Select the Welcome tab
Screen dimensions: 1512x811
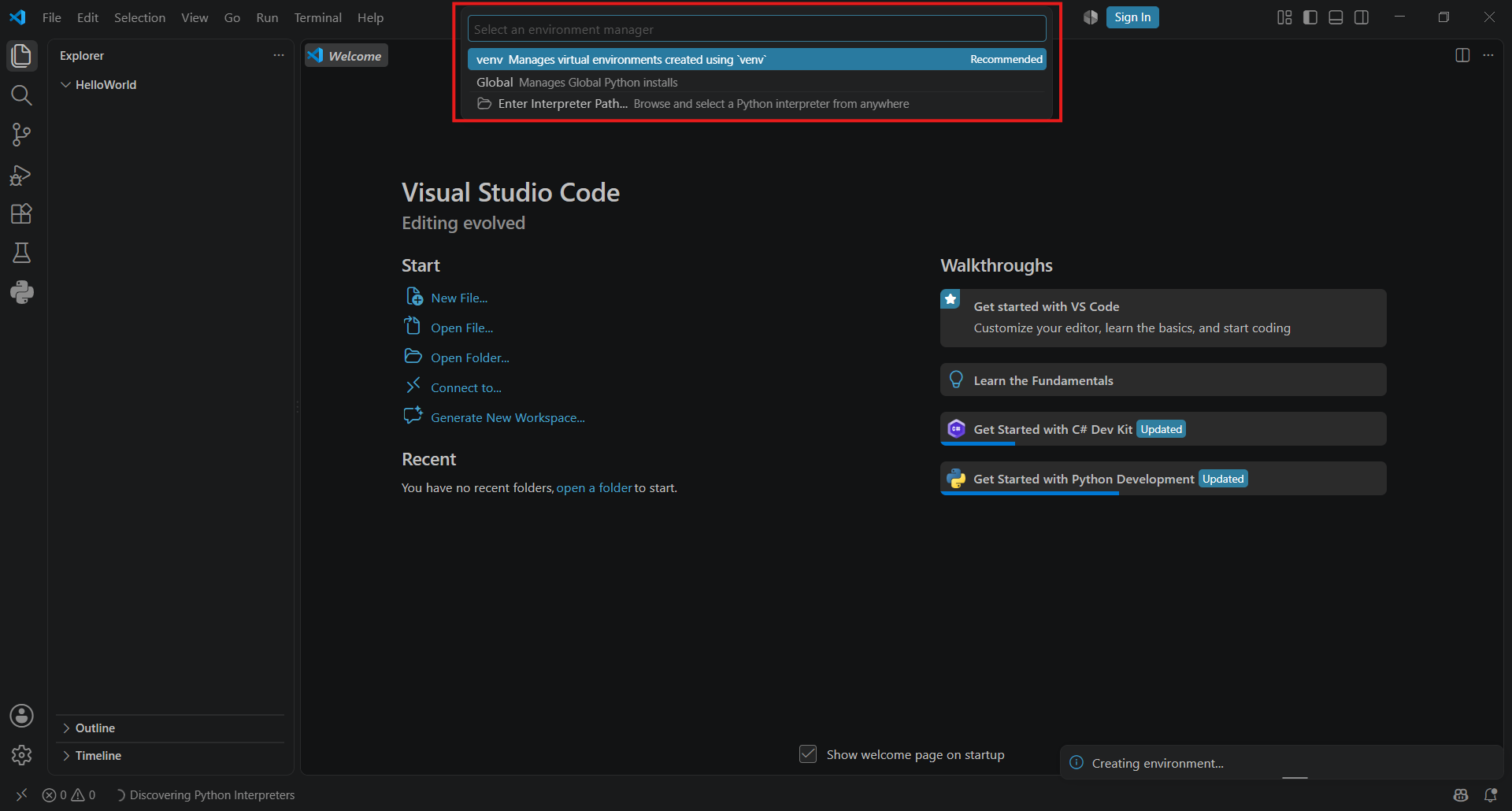[346, 56]
